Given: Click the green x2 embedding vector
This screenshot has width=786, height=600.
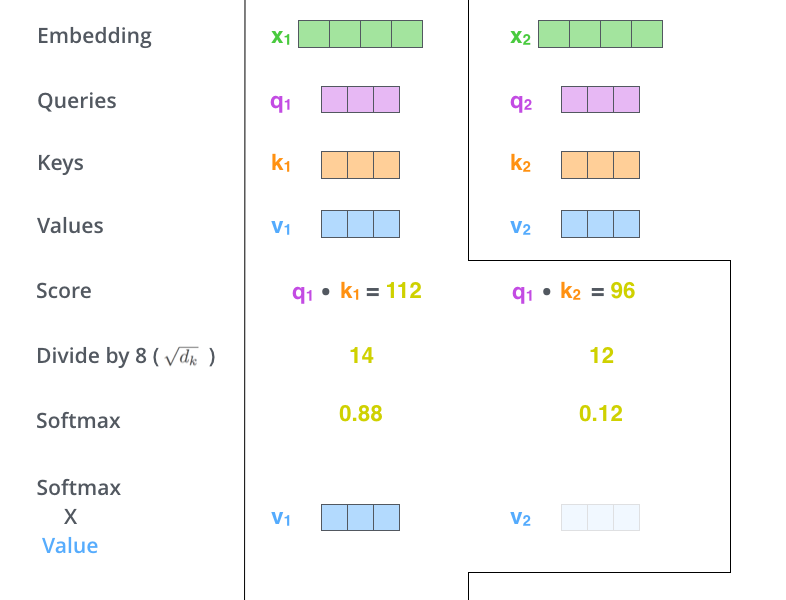Looking at the screenshot, I should coord(600,34).
